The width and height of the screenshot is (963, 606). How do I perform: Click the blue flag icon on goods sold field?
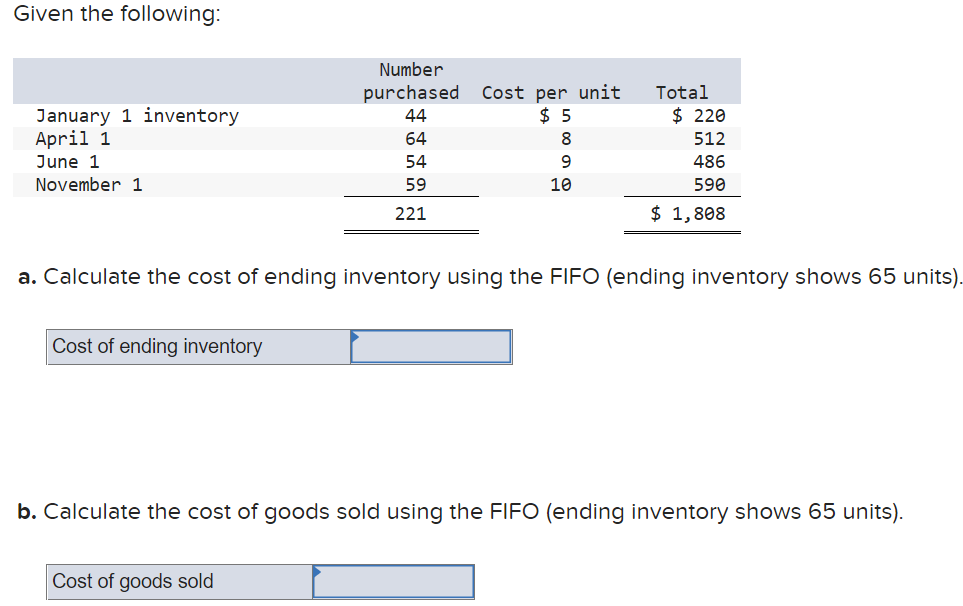click(319, 573)
